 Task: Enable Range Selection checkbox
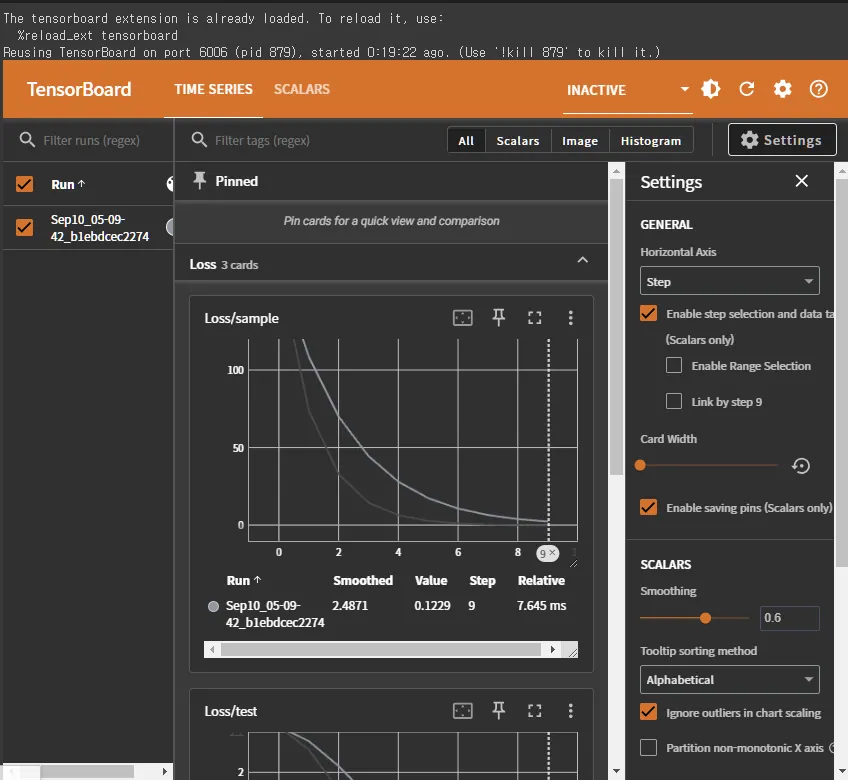675,366
